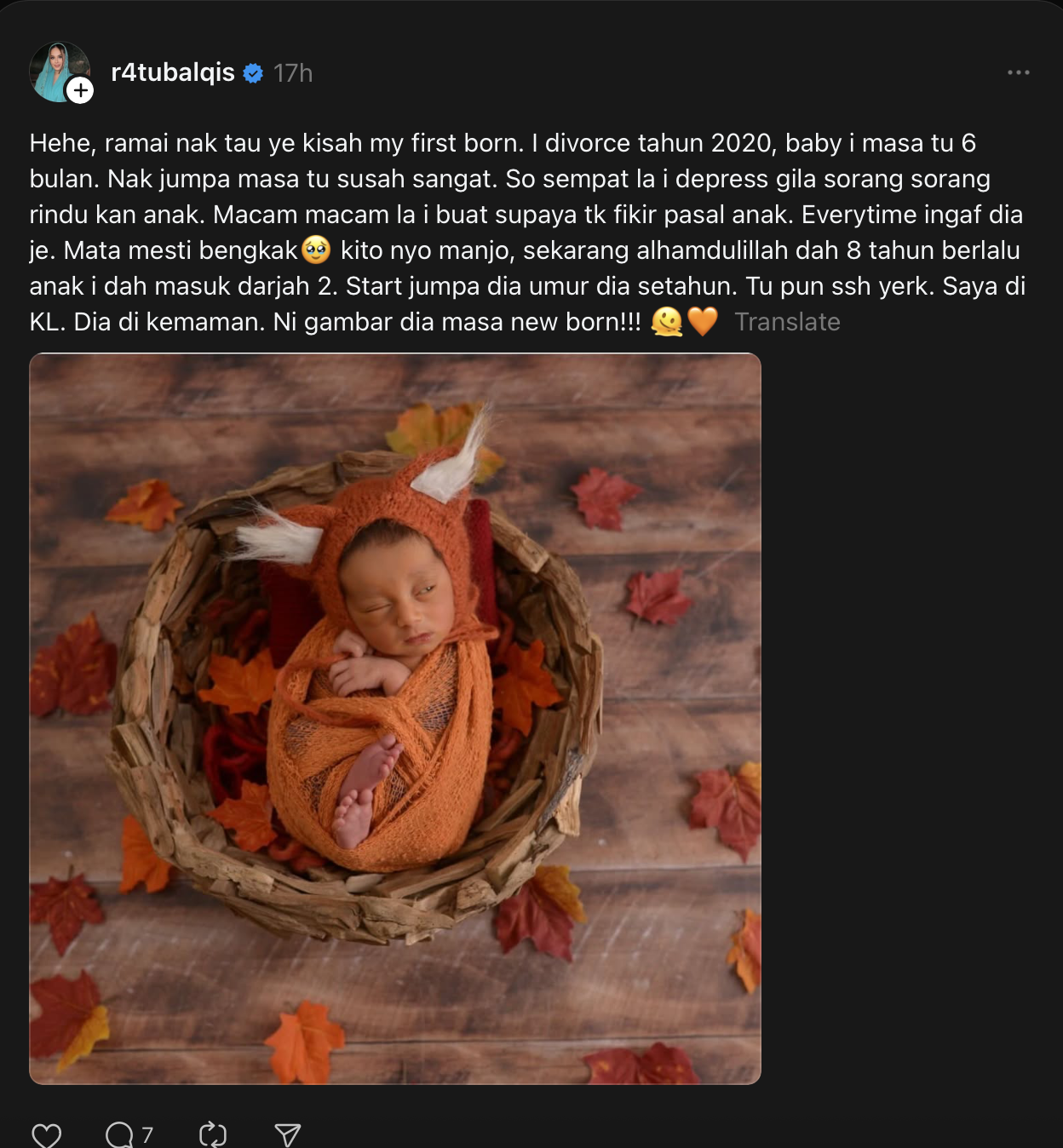Click the orange heart emoji
The image size is (1063, 1148).
[x=702, y=322]
